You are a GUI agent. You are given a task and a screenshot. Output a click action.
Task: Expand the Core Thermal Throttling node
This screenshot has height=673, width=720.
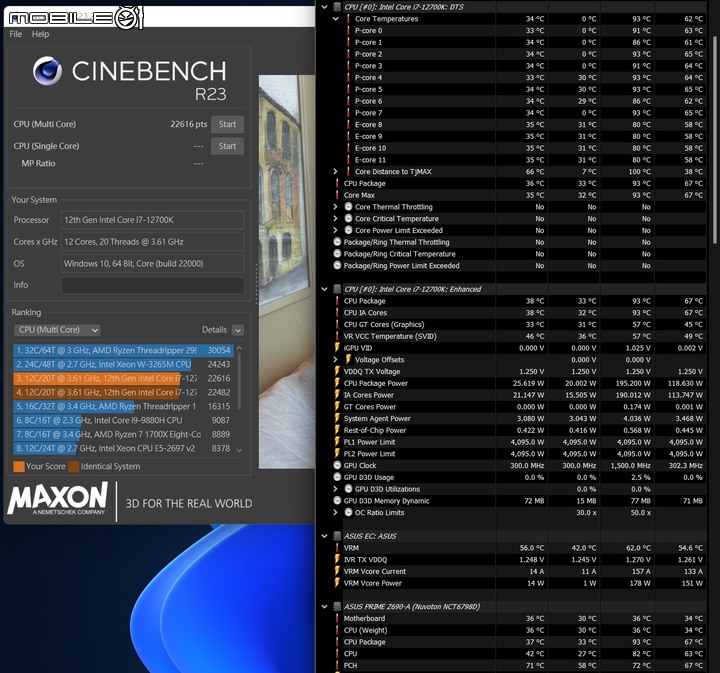click(335, 207)
